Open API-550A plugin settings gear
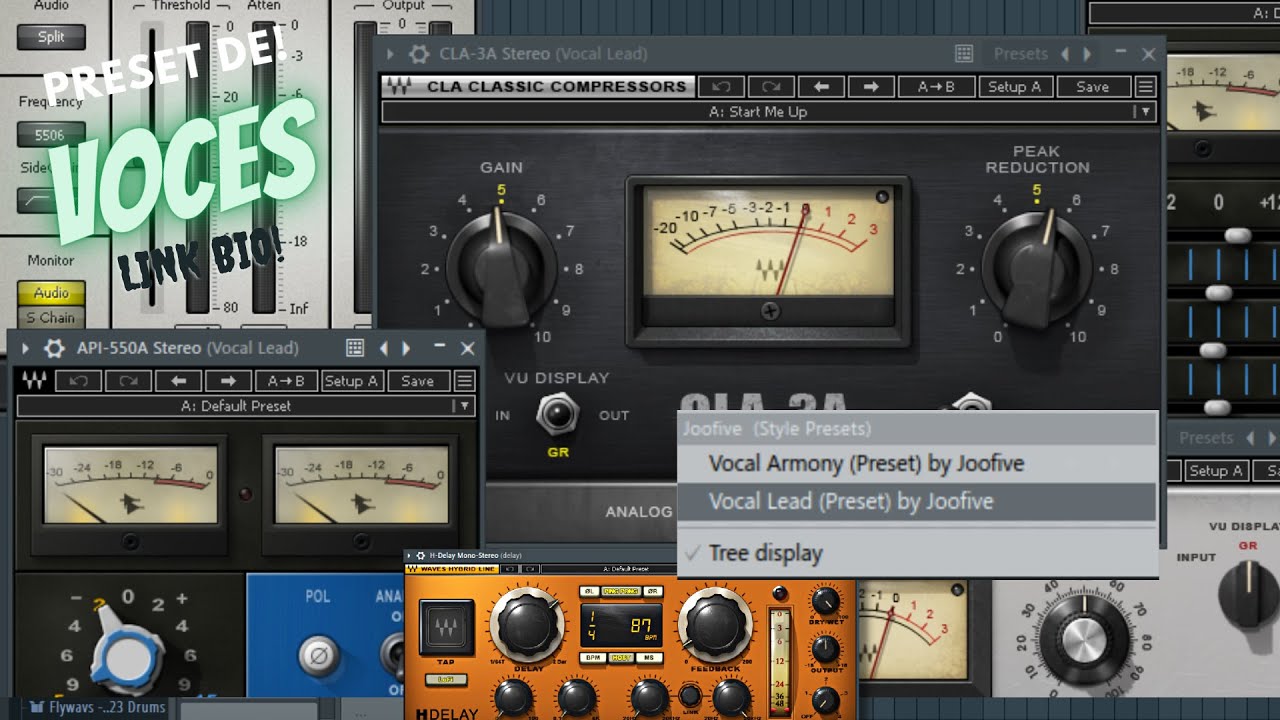 click(54, 348)
